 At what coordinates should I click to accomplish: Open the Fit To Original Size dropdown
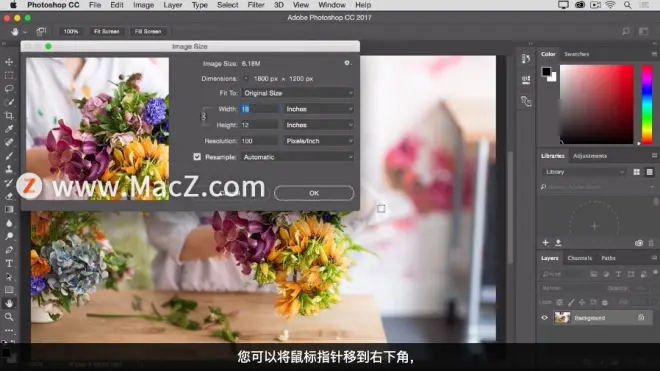298,93
